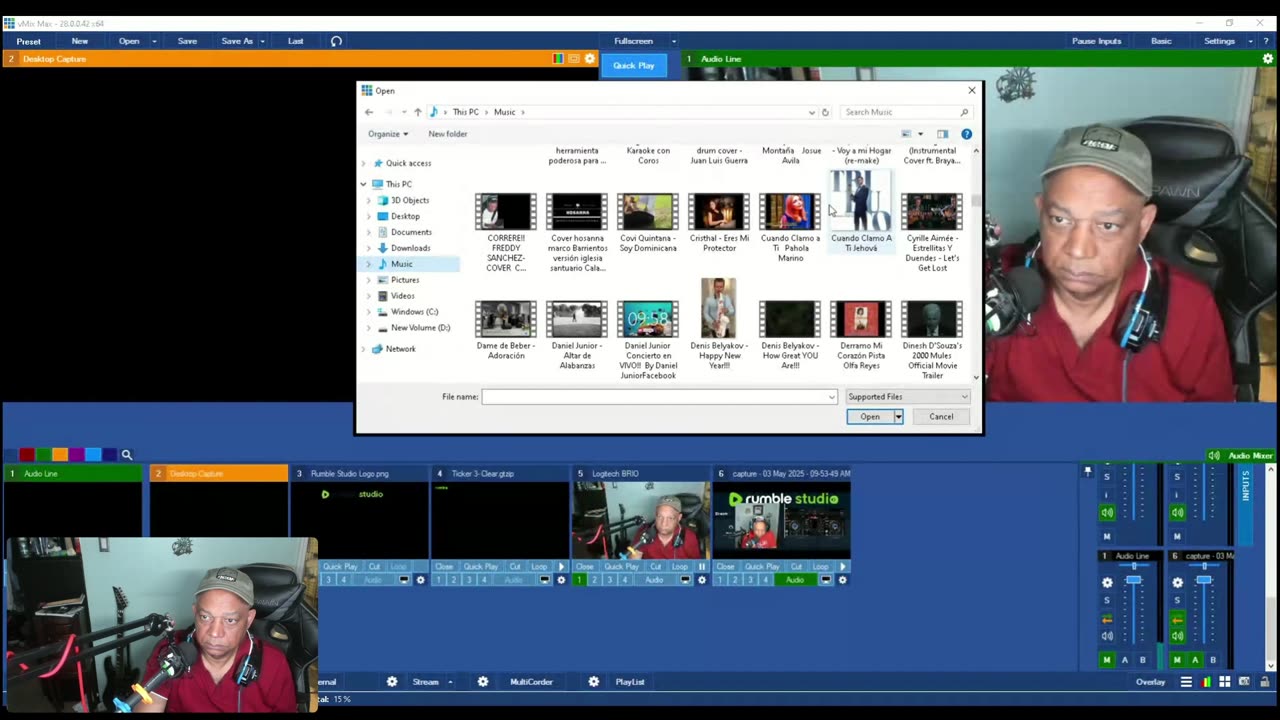Toggle overlay 1 on Logitech BRIO input

point(578,580)
